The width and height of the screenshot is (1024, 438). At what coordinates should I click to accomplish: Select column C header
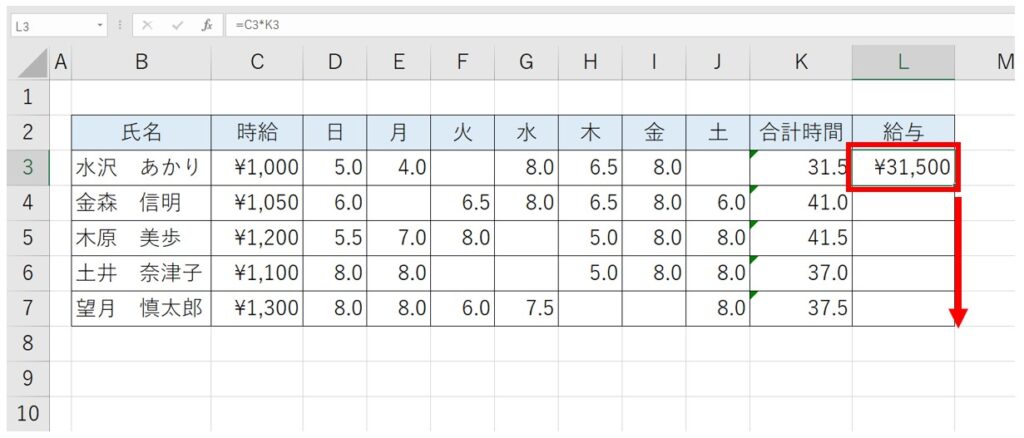click(258, 62)
